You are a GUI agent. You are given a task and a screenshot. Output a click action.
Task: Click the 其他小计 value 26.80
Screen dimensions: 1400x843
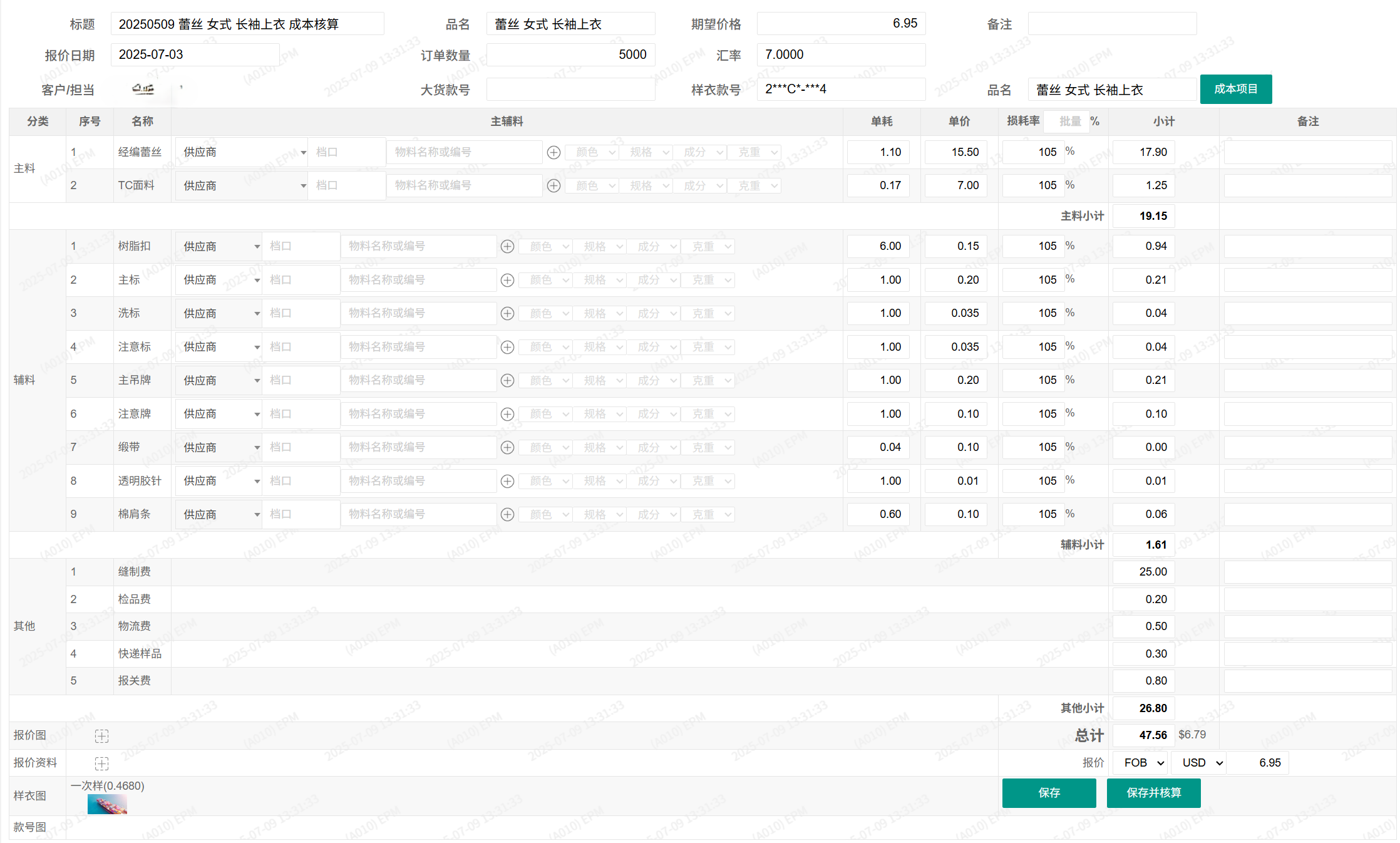pos(1144,708)
